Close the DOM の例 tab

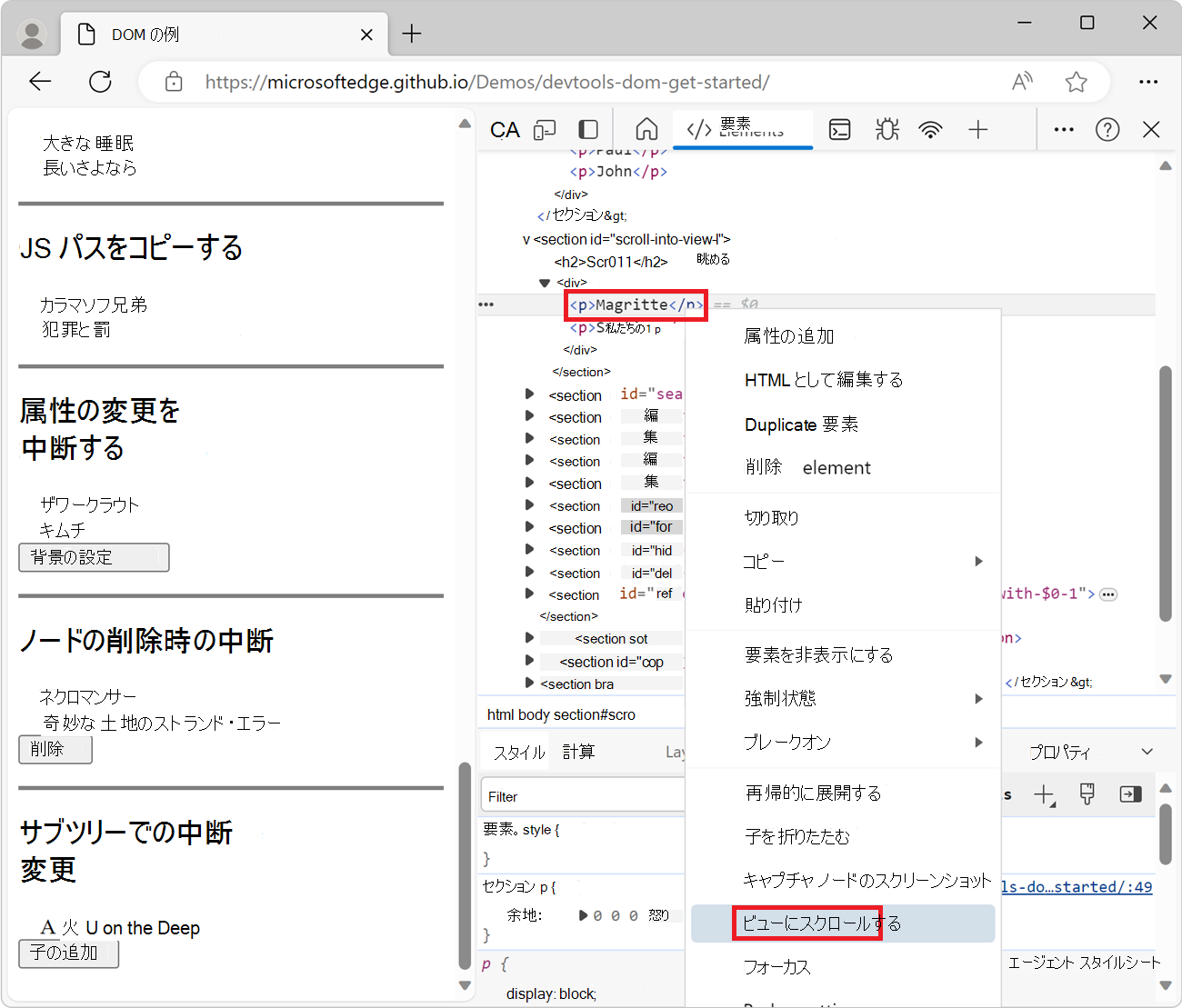[366, 35]
